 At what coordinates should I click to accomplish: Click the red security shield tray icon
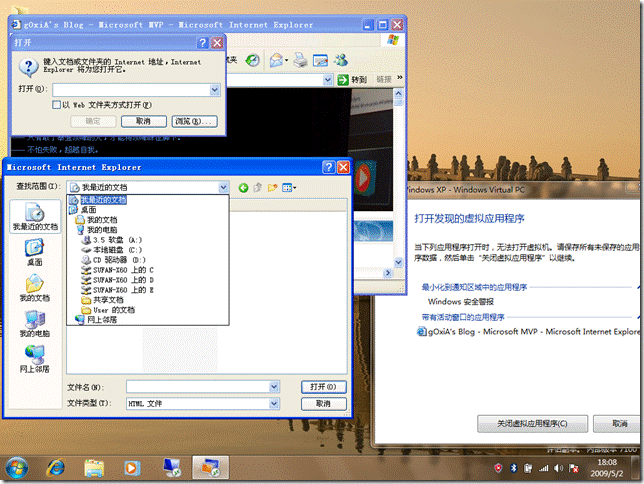[498, 468]
